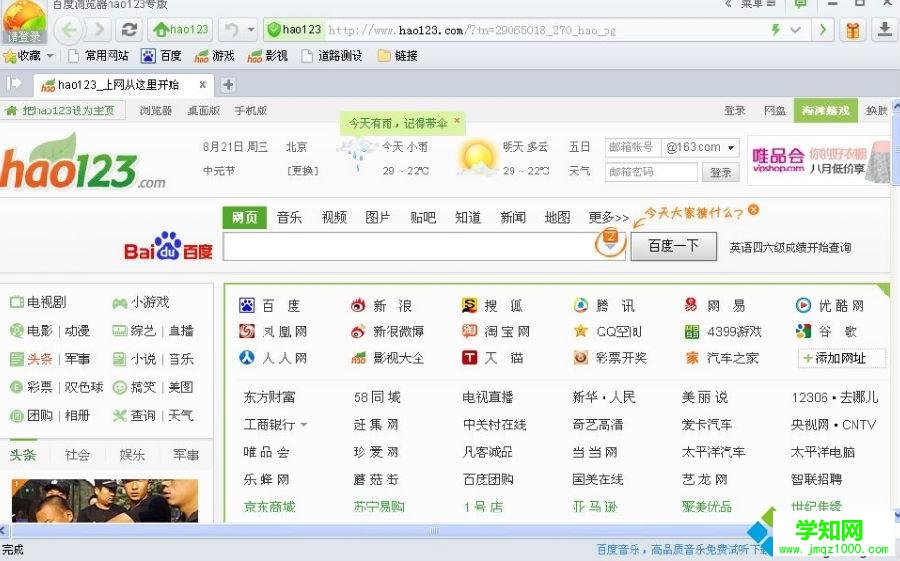Image resolution: width=900 pixels, height=561 pixels.
Task: Open 英语四六级成绩开始查询 link
Action: click(x=790, y=247)
